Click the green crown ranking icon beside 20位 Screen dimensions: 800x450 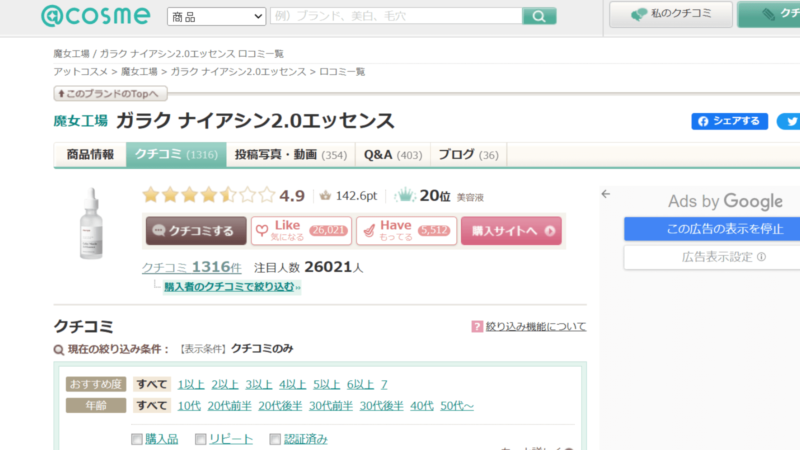pos(405,195)
